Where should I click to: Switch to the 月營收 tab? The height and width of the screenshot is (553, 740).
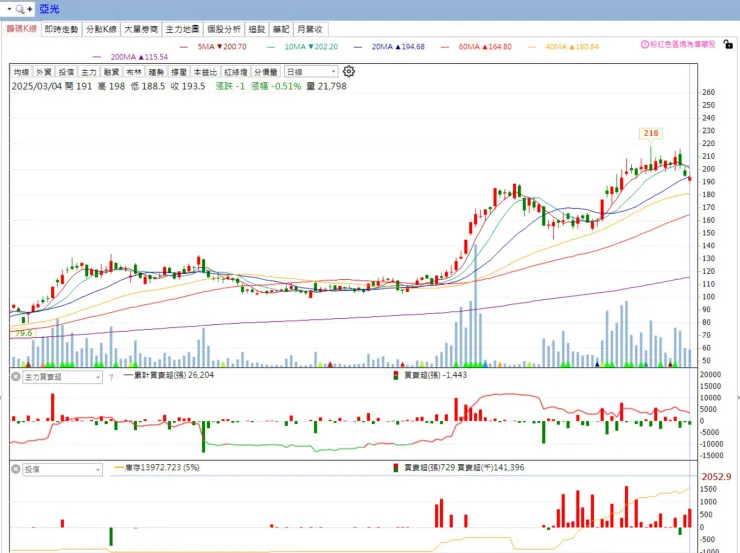[x=310, y=29]
